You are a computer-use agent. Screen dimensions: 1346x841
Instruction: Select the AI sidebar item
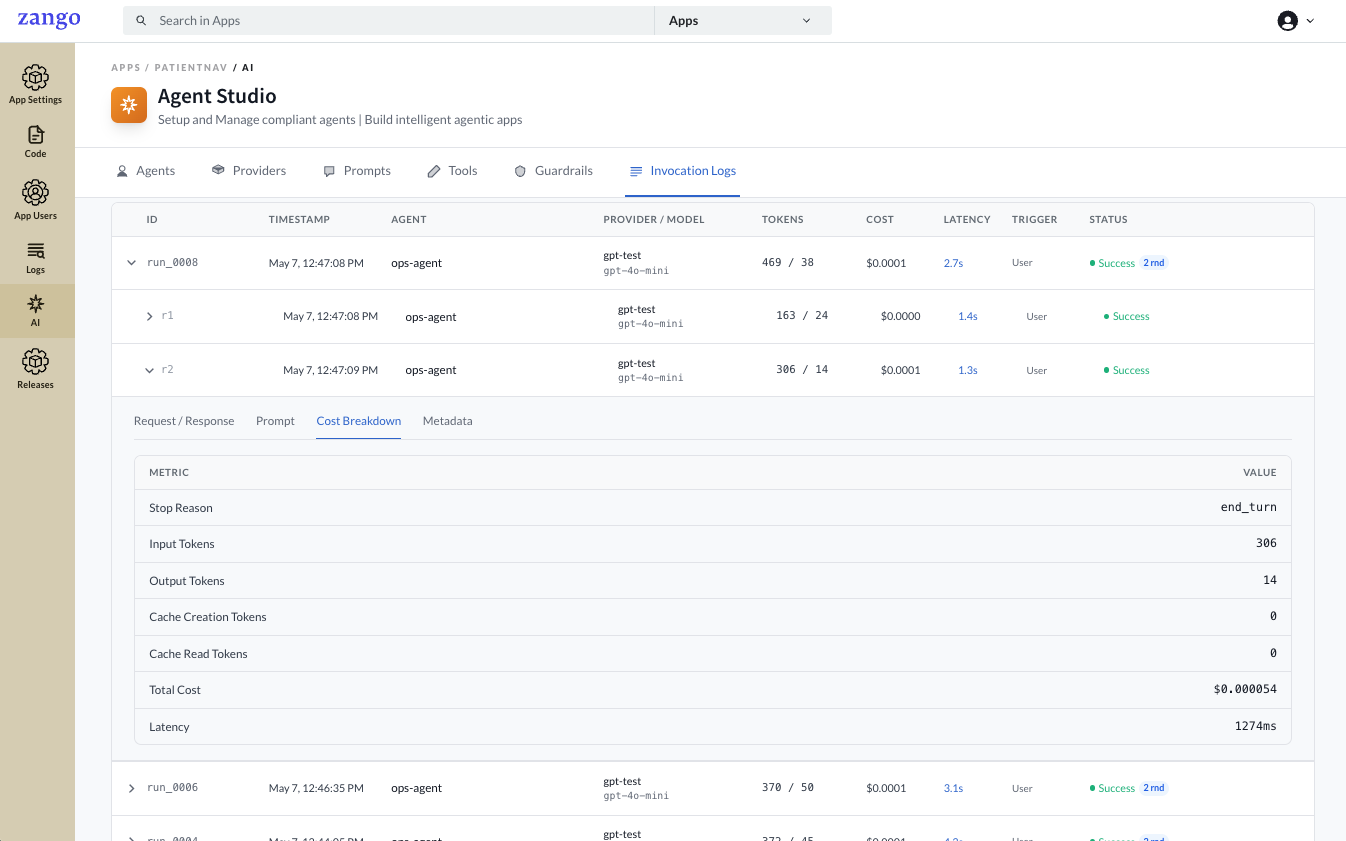36,311
